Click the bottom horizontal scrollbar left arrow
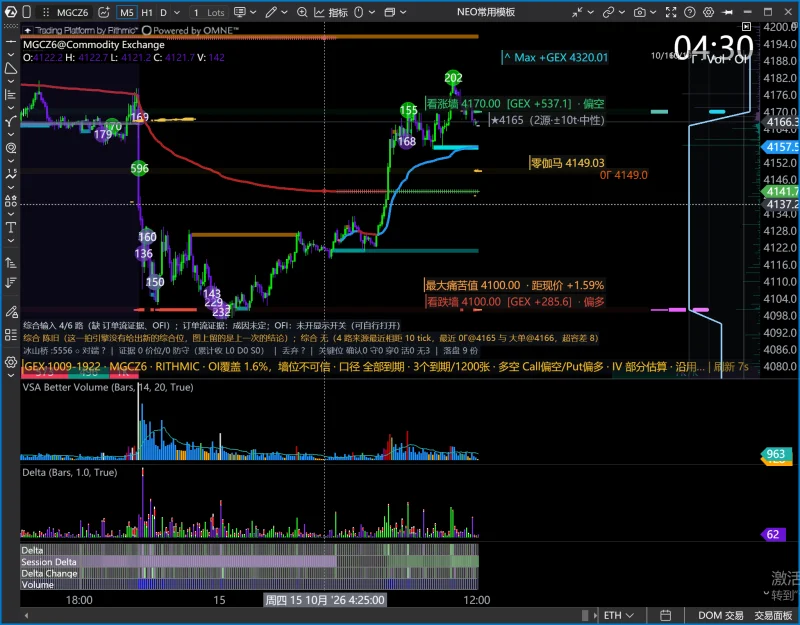 click(x=27, y=615)
